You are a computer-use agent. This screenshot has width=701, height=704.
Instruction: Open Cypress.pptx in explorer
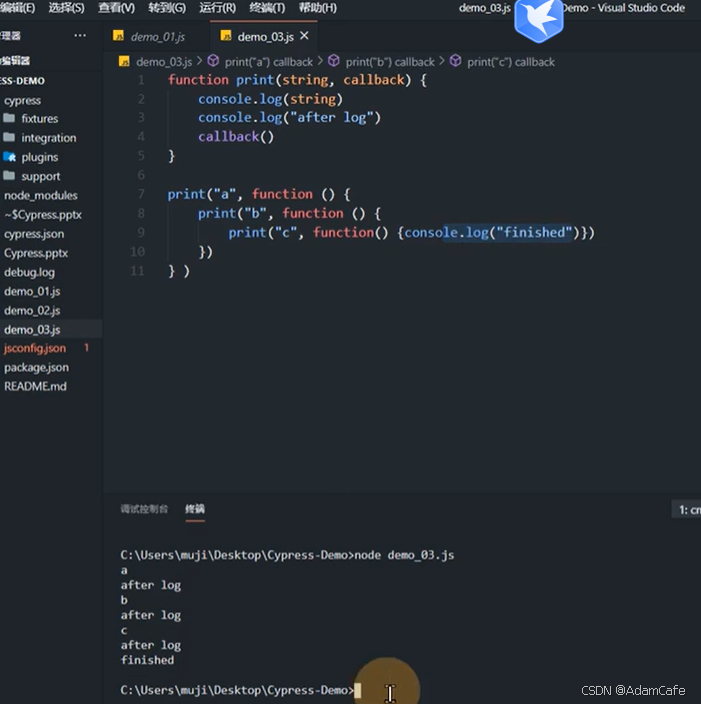(x=36, y=254)
